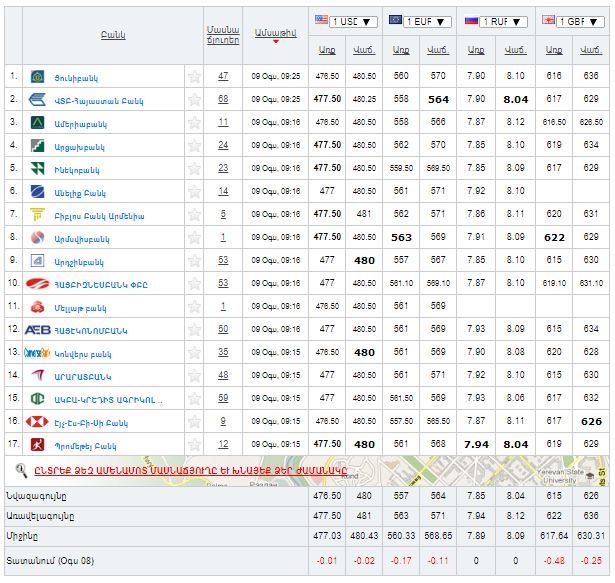Click the magnifier icon above the map banner
Screen dimensions: 615x583
(x=22, y=468)
